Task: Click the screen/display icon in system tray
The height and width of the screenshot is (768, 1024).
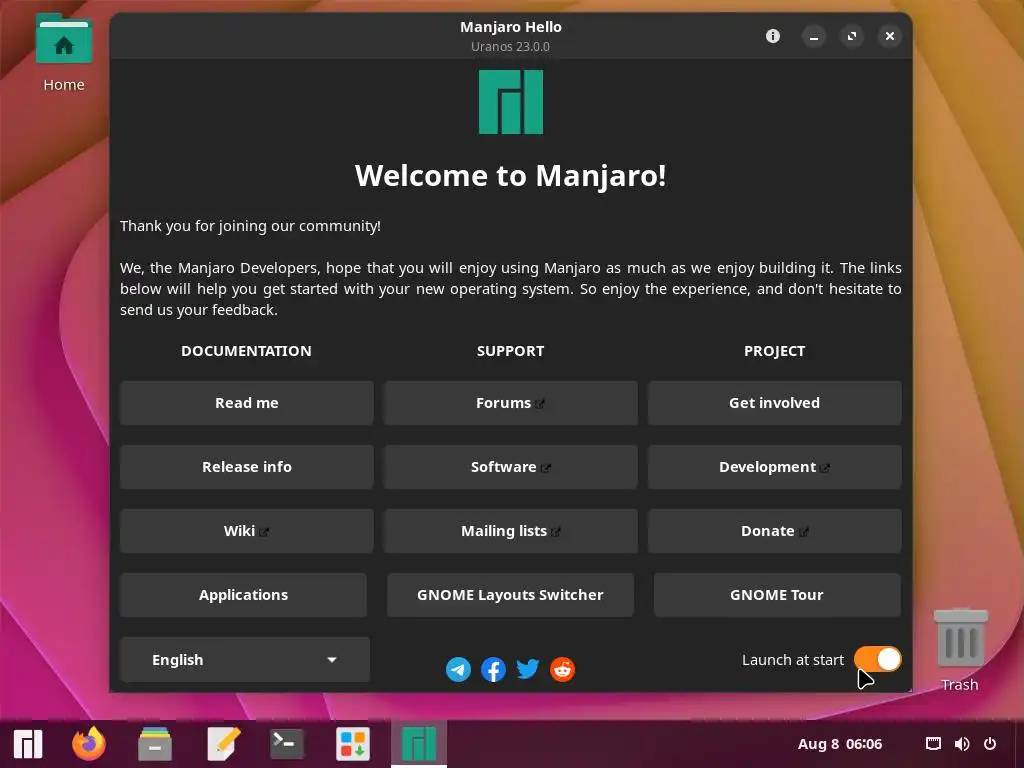Action: pos(934,744)
